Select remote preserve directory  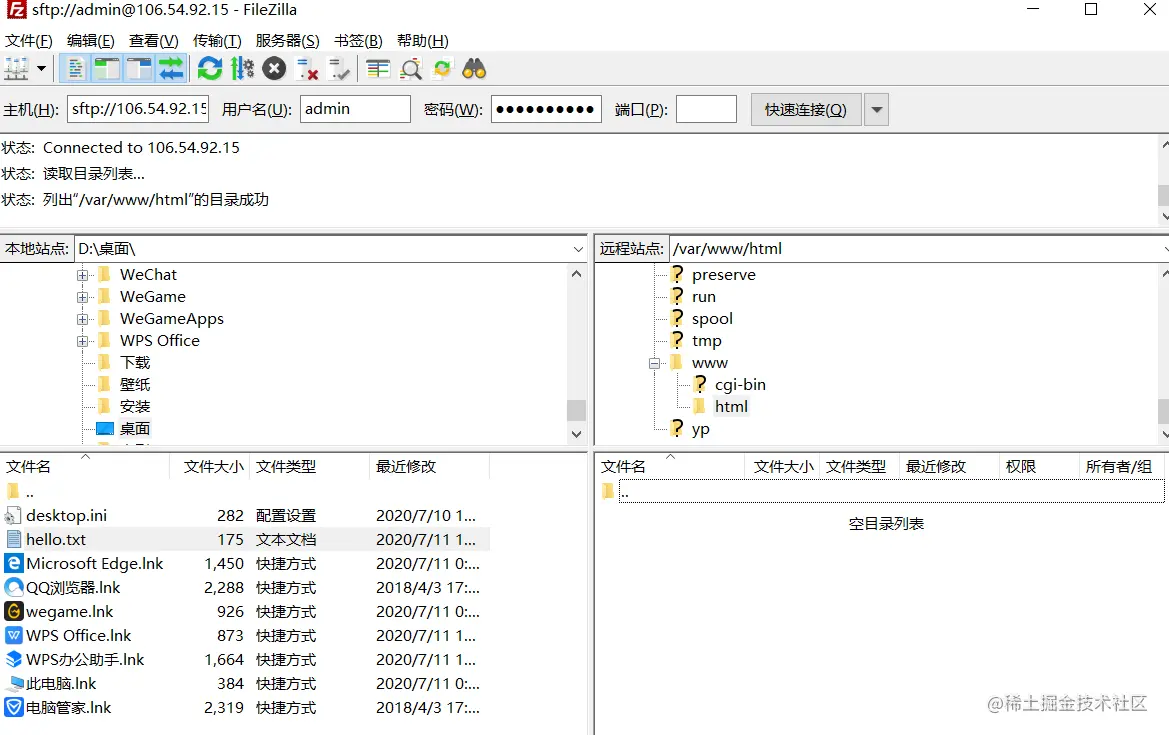click(x=723, y=274)
